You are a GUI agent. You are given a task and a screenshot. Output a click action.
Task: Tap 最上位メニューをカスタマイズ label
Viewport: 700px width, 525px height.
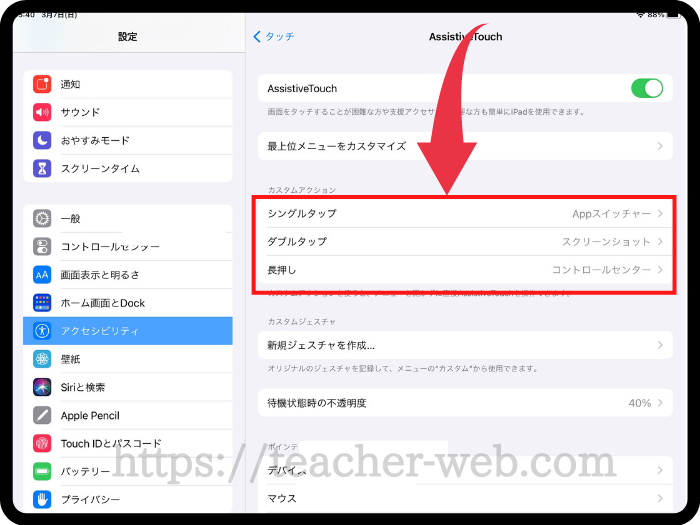tap(337, 146)
